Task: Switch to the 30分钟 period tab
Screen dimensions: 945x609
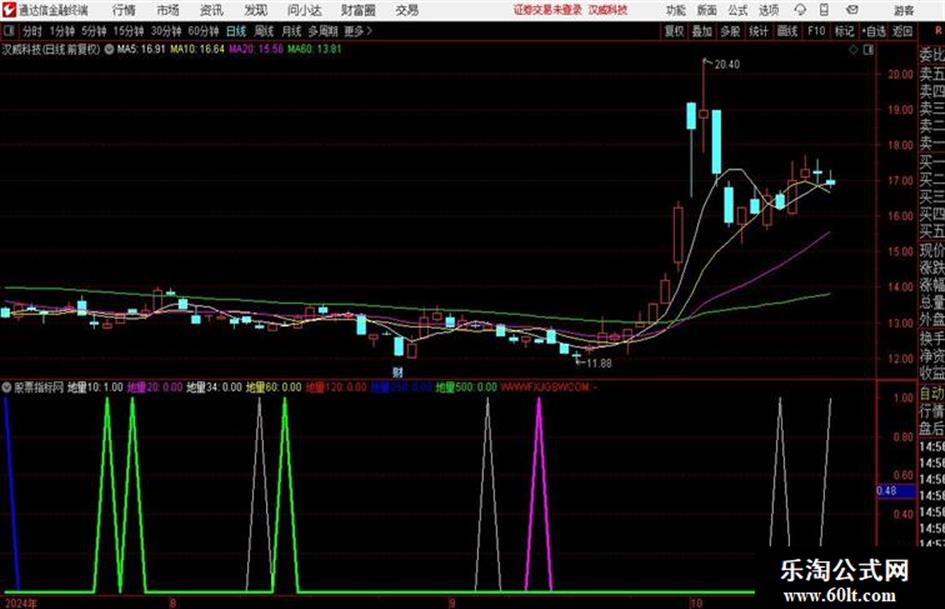Action: pos(166,31)
